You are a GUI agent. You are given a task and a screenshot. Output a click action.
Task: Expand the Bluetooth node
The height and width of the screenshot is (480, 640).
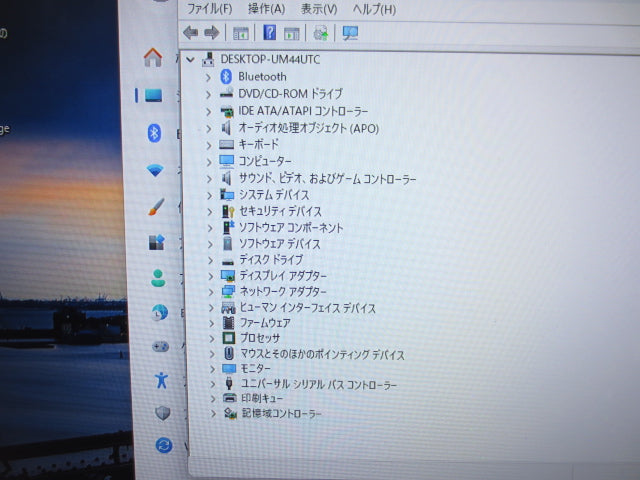[x=208, y=77]
